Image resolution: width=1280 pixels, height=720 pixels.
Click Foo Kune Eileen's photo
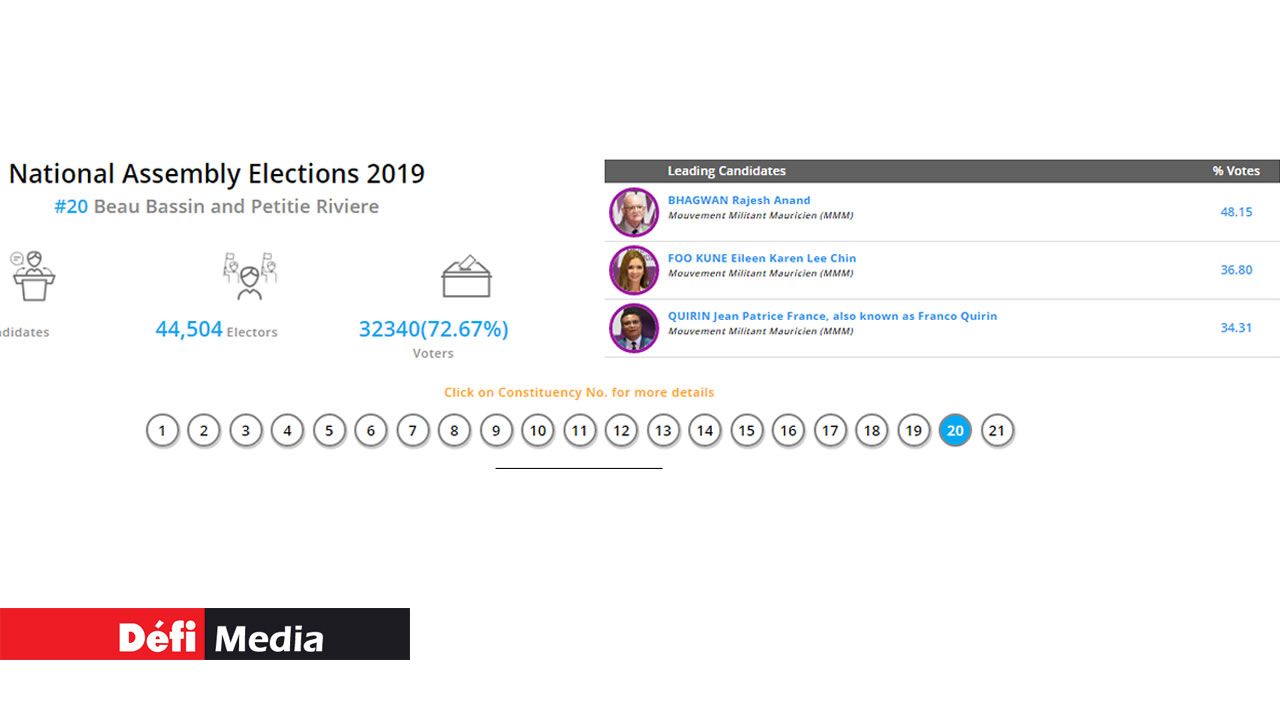[x=634, y=270]
